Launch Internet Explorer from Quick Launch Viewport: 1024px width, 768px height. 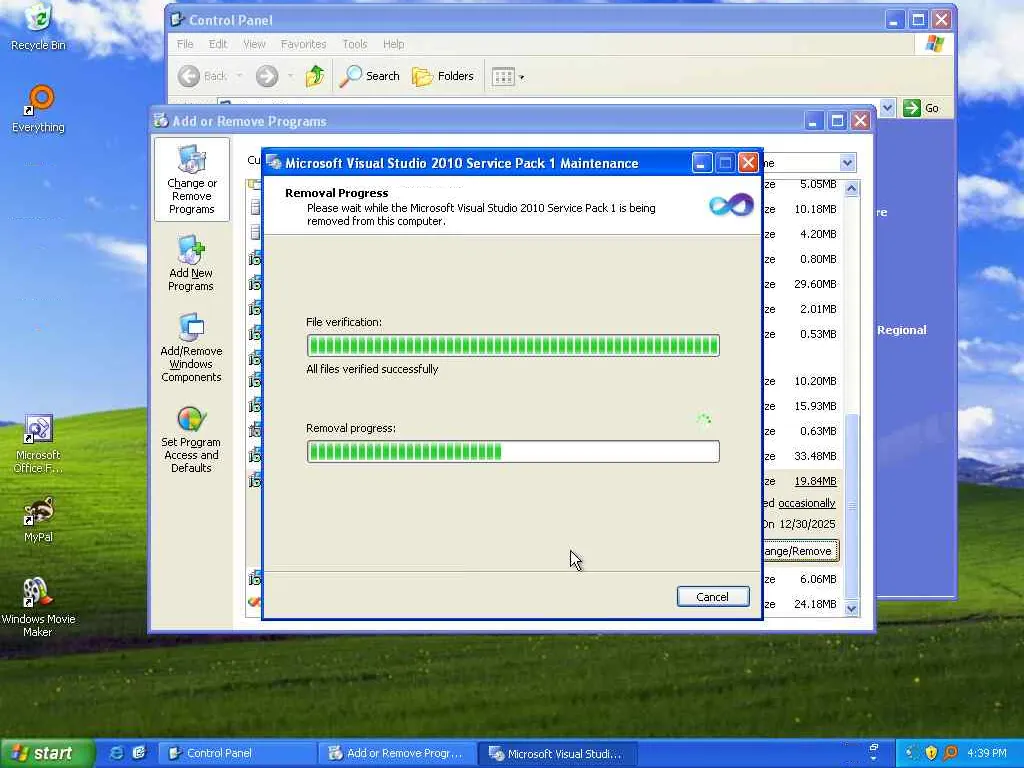(116, 753)
